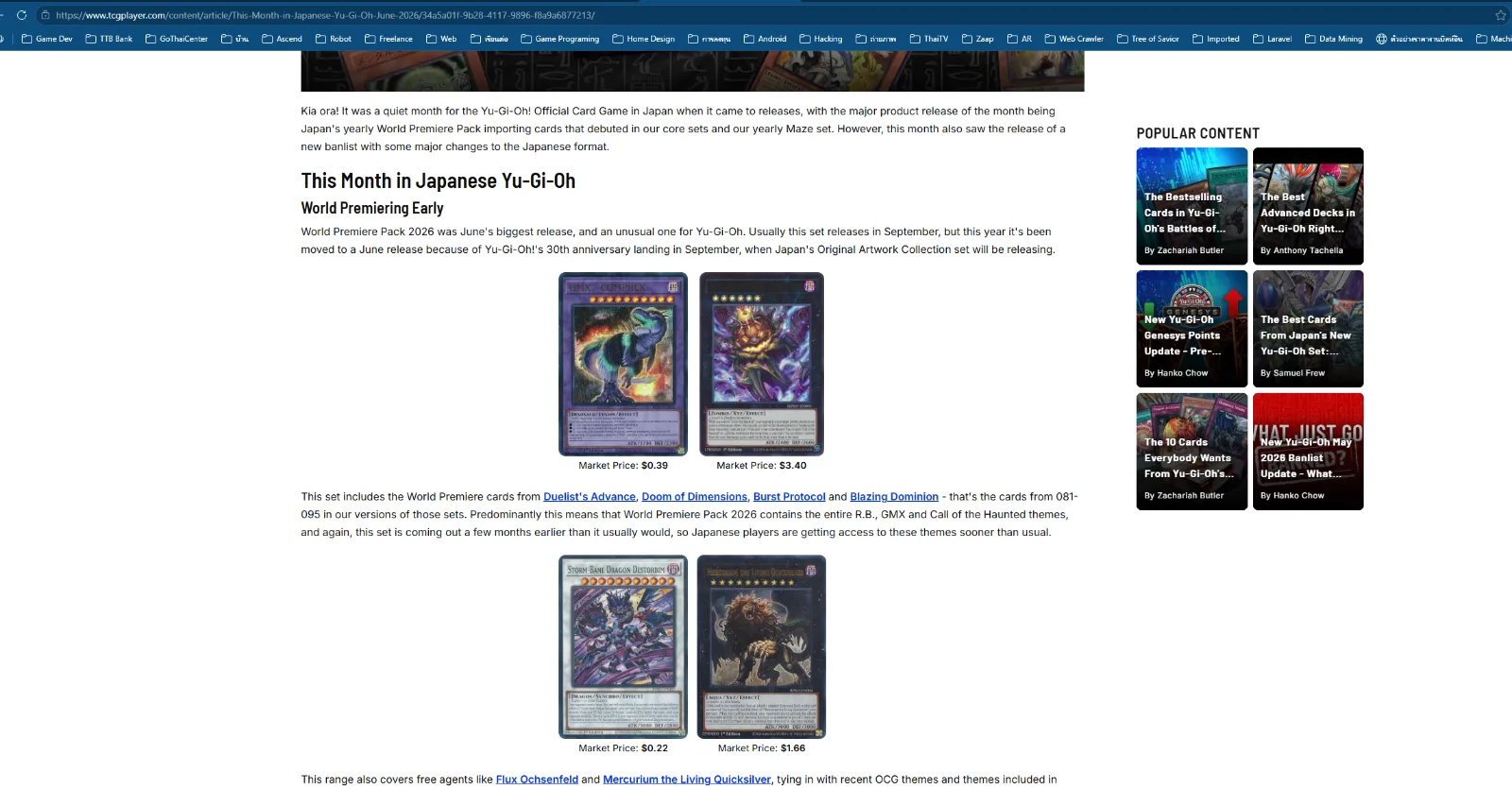Viewport: 1512px width, 789px height.
Task: Open the Hacking bookmark folder
Action: point(821,39)
